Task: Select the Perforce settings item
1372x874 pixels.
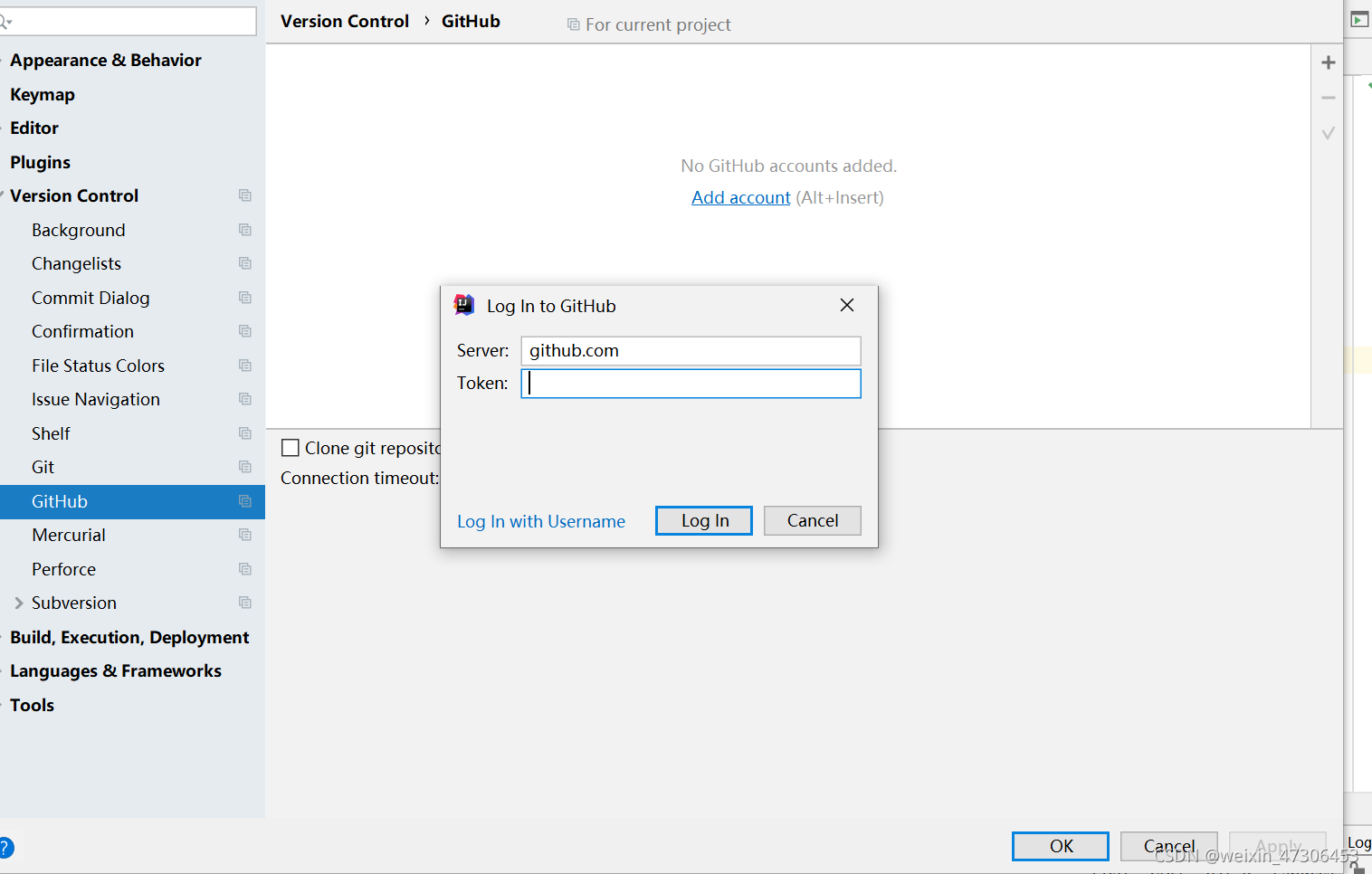Action: 63,569
